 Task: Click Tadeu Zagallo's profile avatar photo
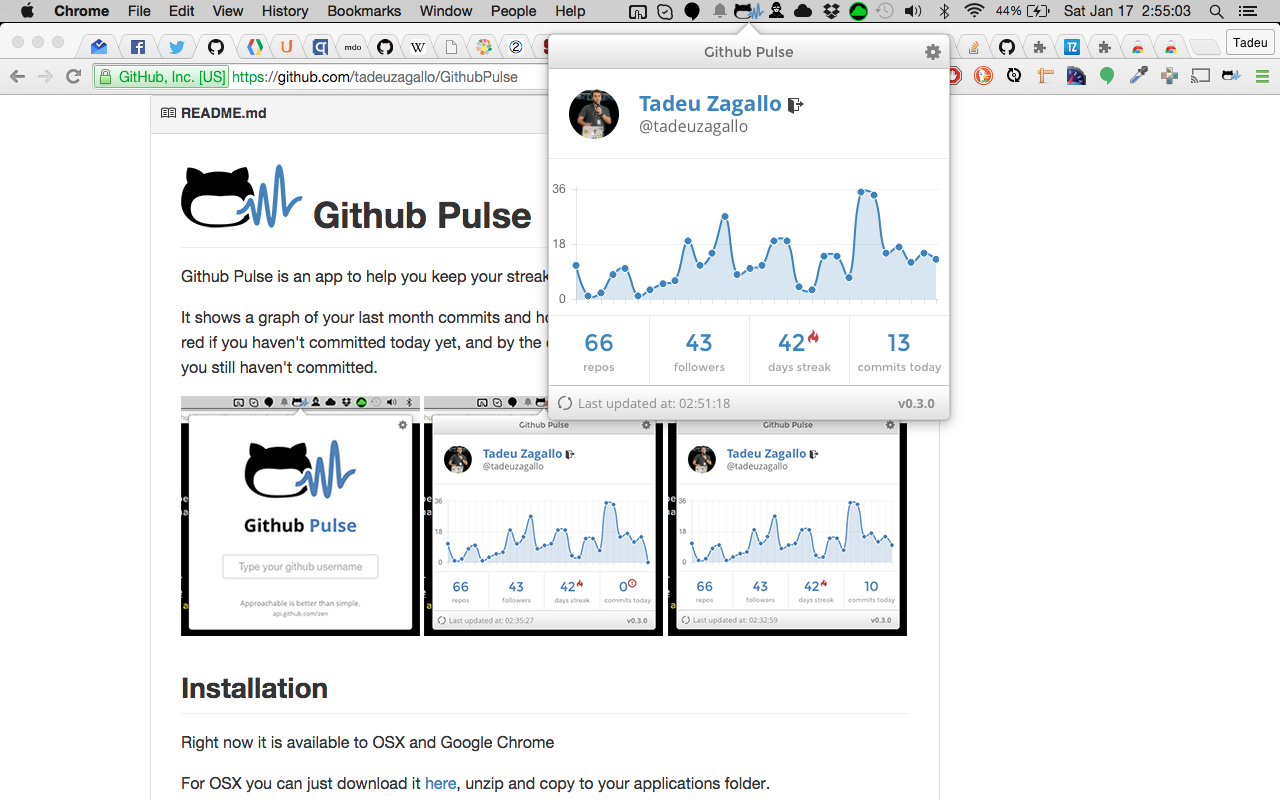[594, 113]
